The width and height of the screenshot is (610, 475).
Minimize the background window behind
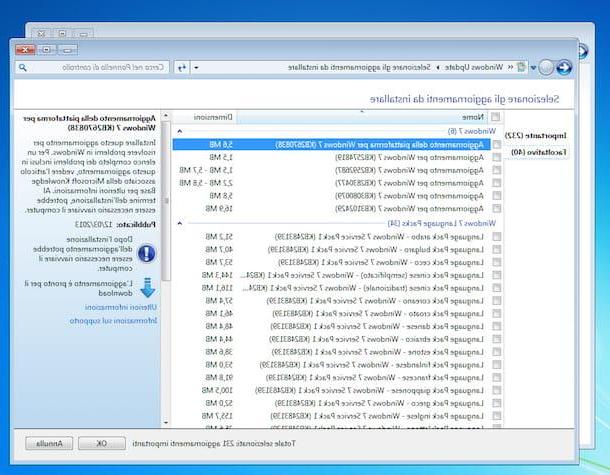[x=83, y=34]
